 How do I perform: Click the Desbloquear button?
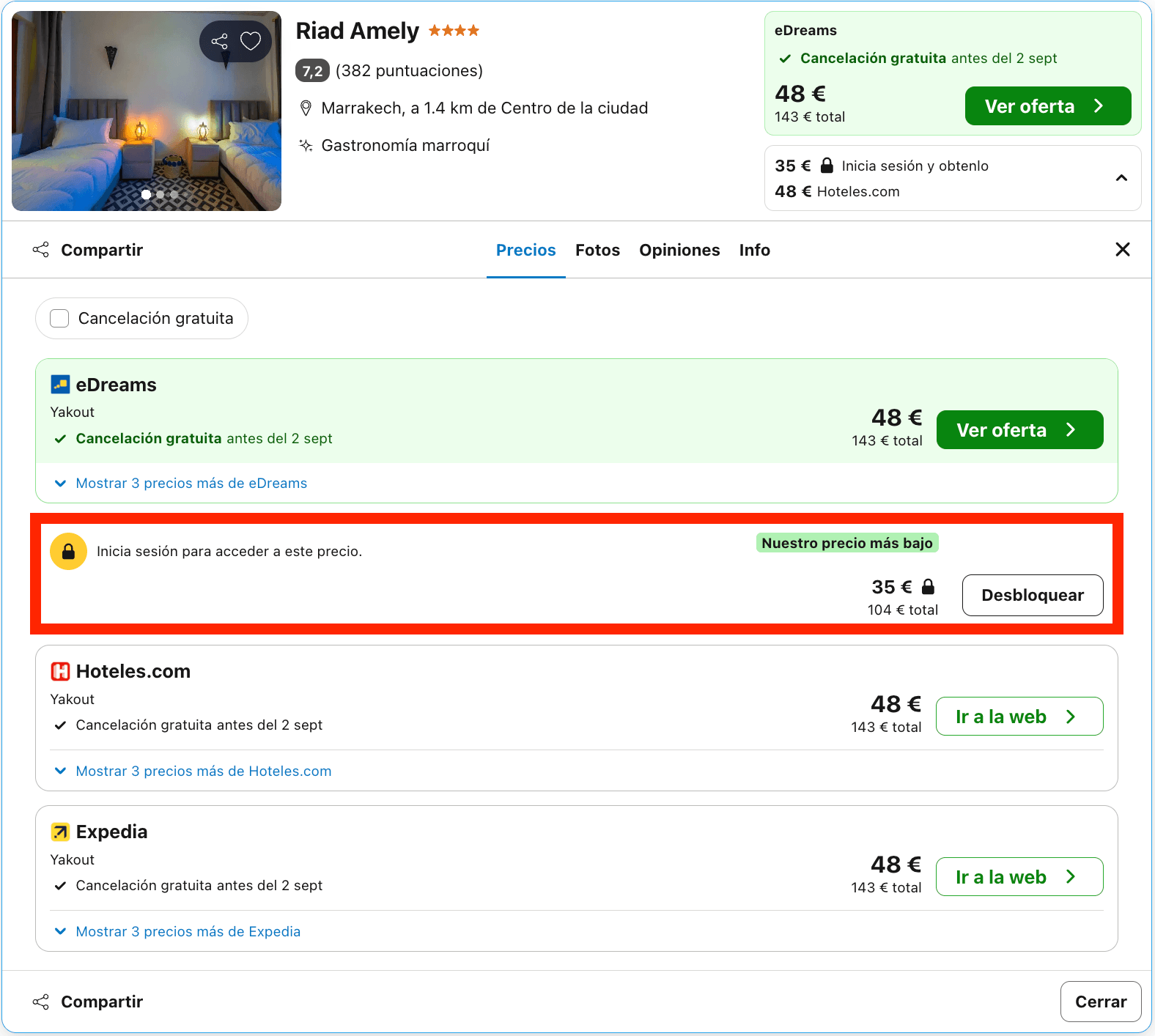(x=1033, y=595)
